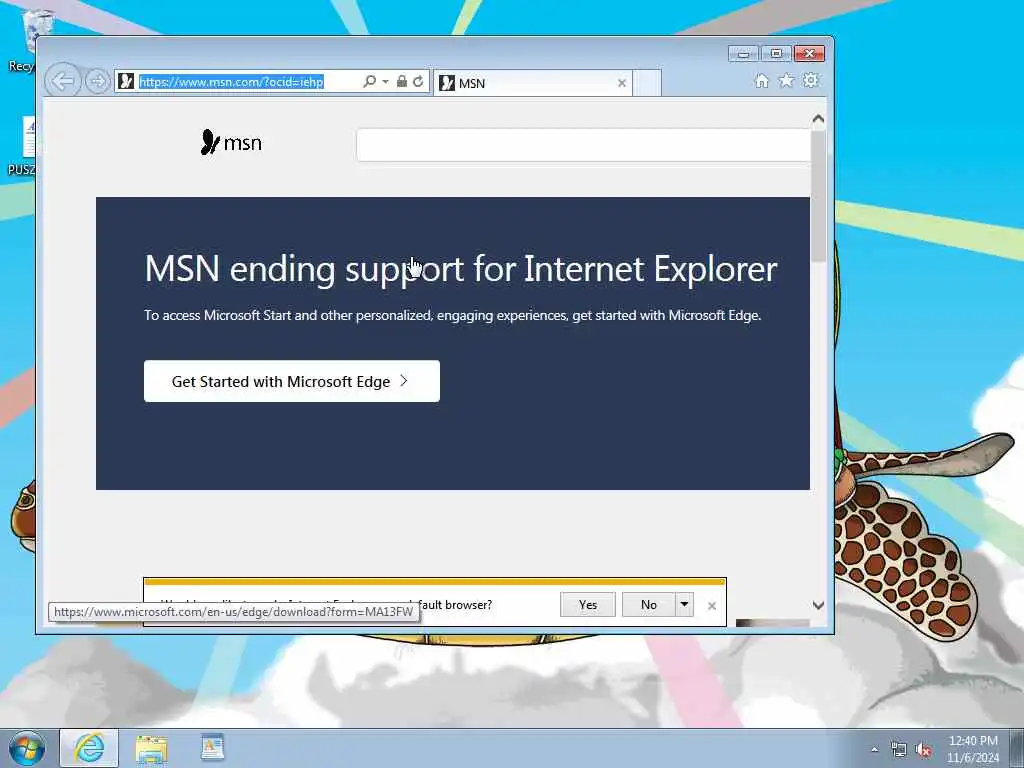Click the browser Forward arrow button

tap(98, 82)
